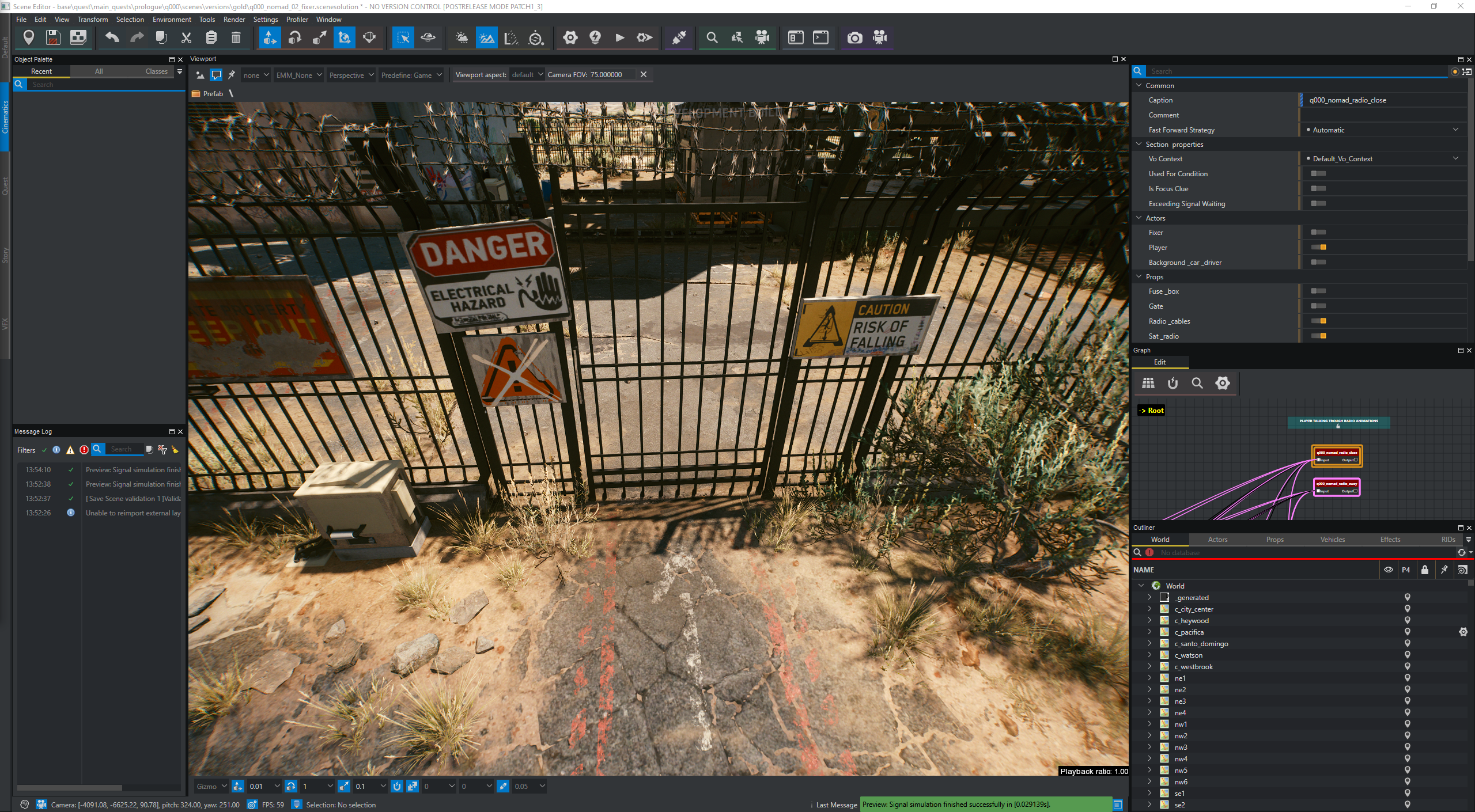The image size is (1475, 812).
Task: Click the Root breadcrumb in Graph
Action: [1151, 411]
